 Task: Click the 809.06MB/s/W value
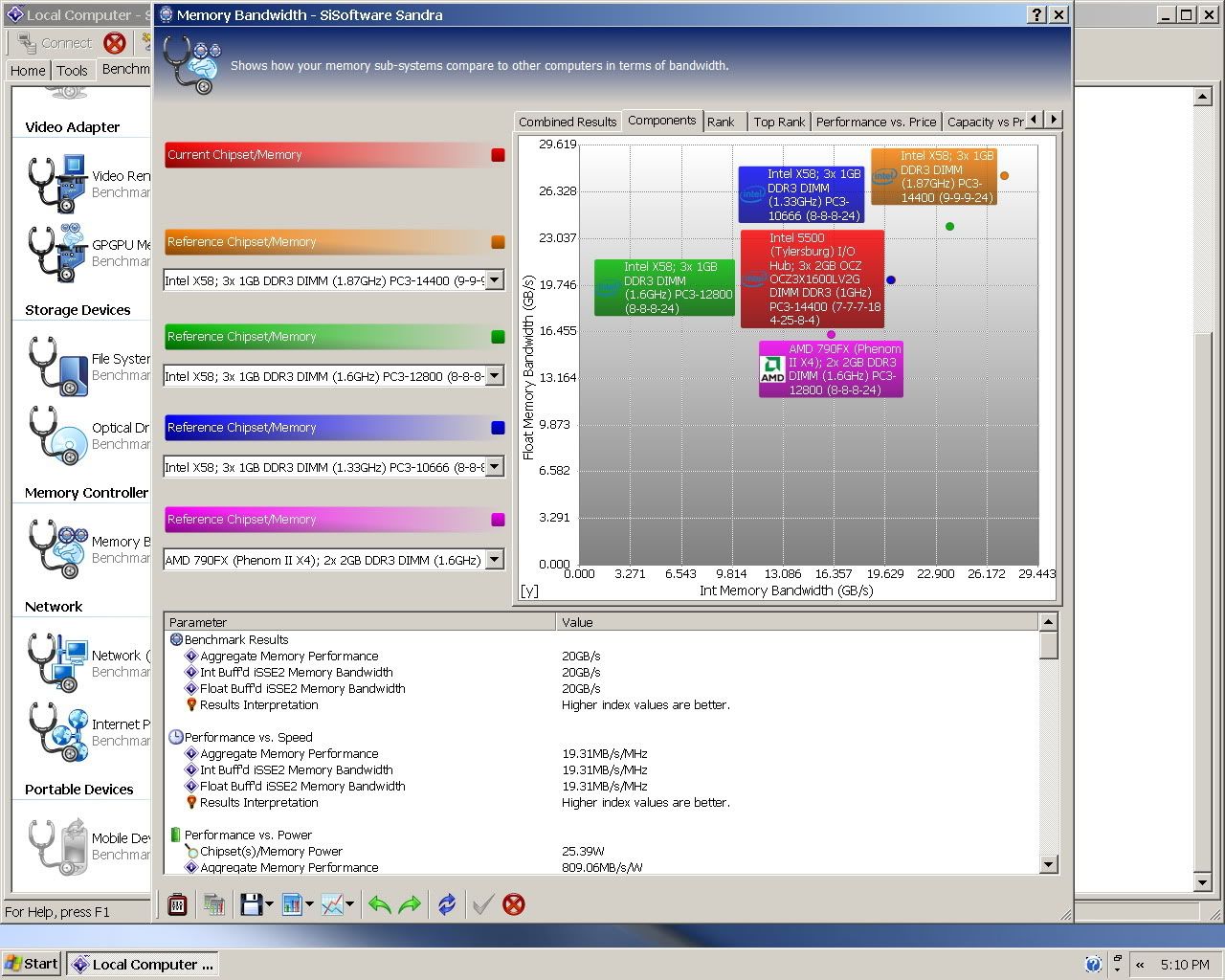(x=602, y=867)
